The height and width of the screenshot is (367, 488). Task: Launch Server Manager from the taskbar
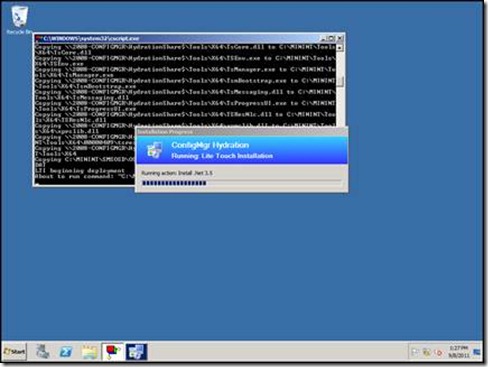43,352
